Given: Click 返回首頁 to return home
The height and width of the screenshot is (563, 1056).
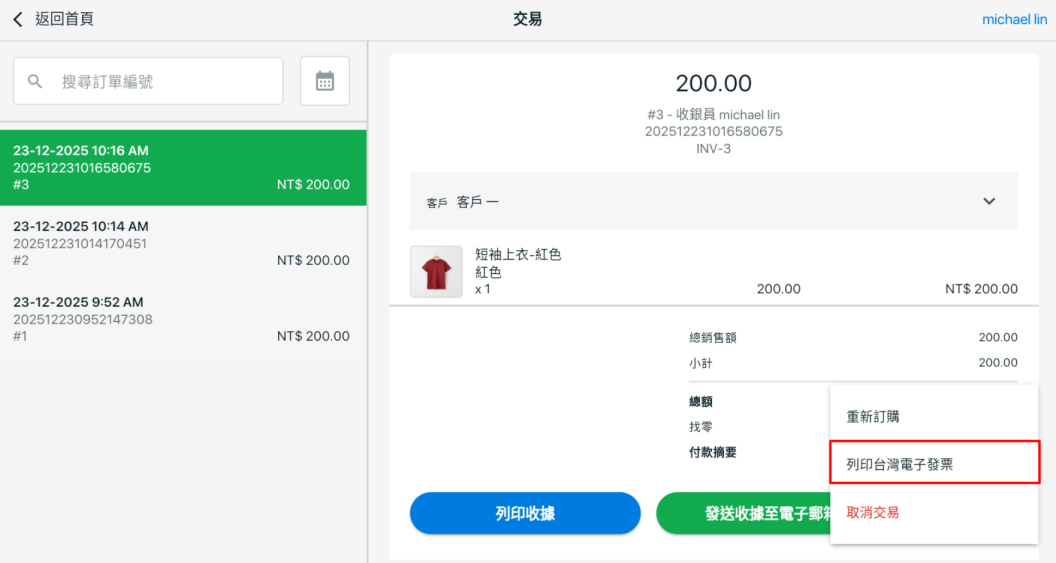Looking at the screenshot, I should (x=64, y=19).
